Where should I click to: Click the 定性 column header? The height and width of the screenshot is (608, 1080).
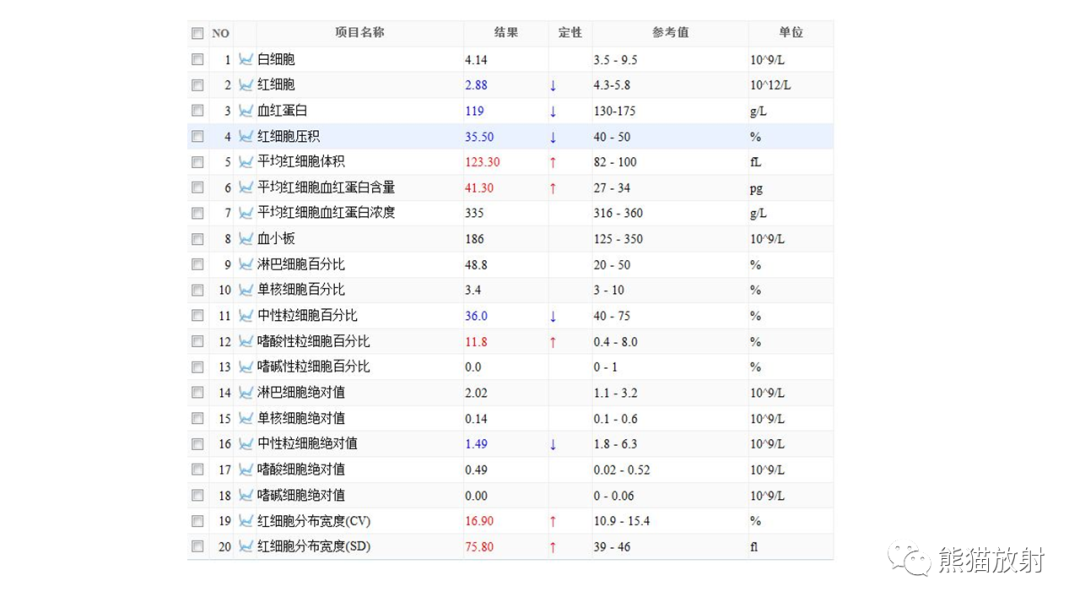(570, 32)
